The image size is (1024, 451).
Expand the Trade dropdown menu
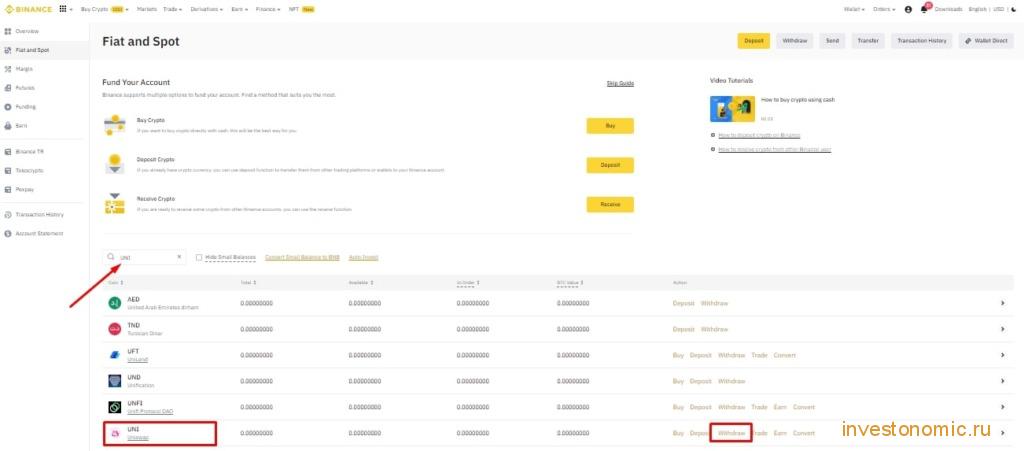(173, 9)
